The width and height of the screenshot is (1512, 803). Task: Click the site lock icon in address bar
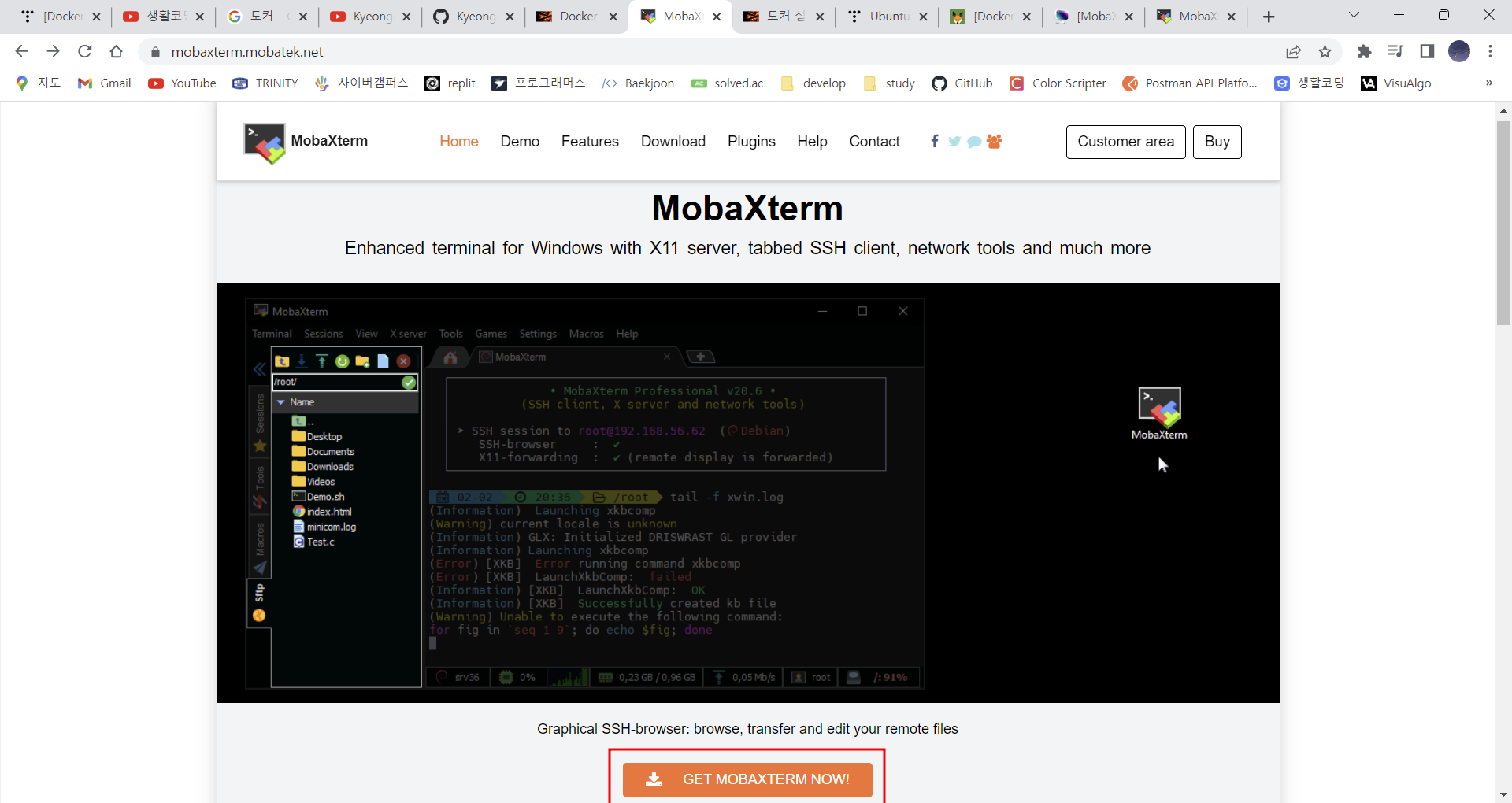pos(155,52)
